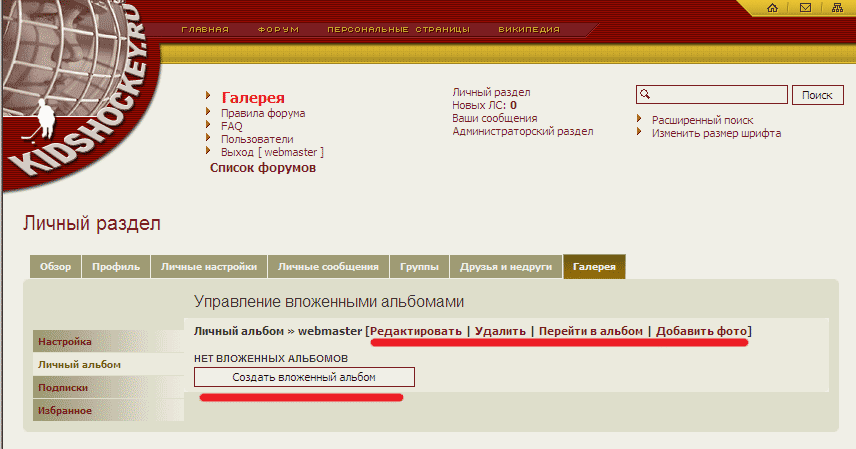Open the envelope mail icon
Screen dimensions: 856x449
805,8
